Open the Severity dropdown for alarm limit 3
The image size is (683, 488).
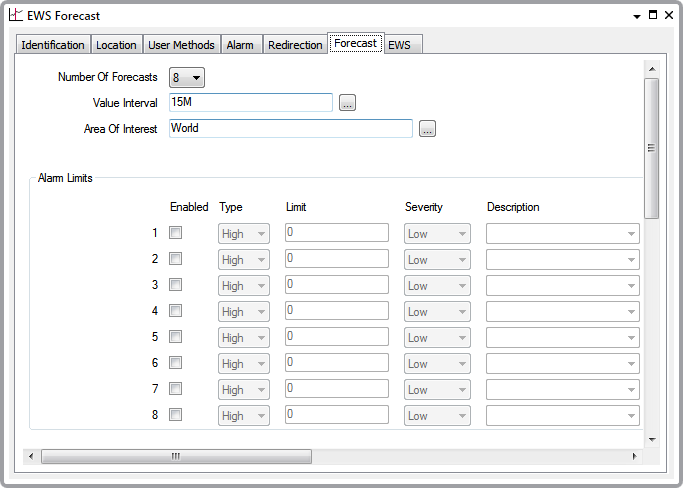437,286
